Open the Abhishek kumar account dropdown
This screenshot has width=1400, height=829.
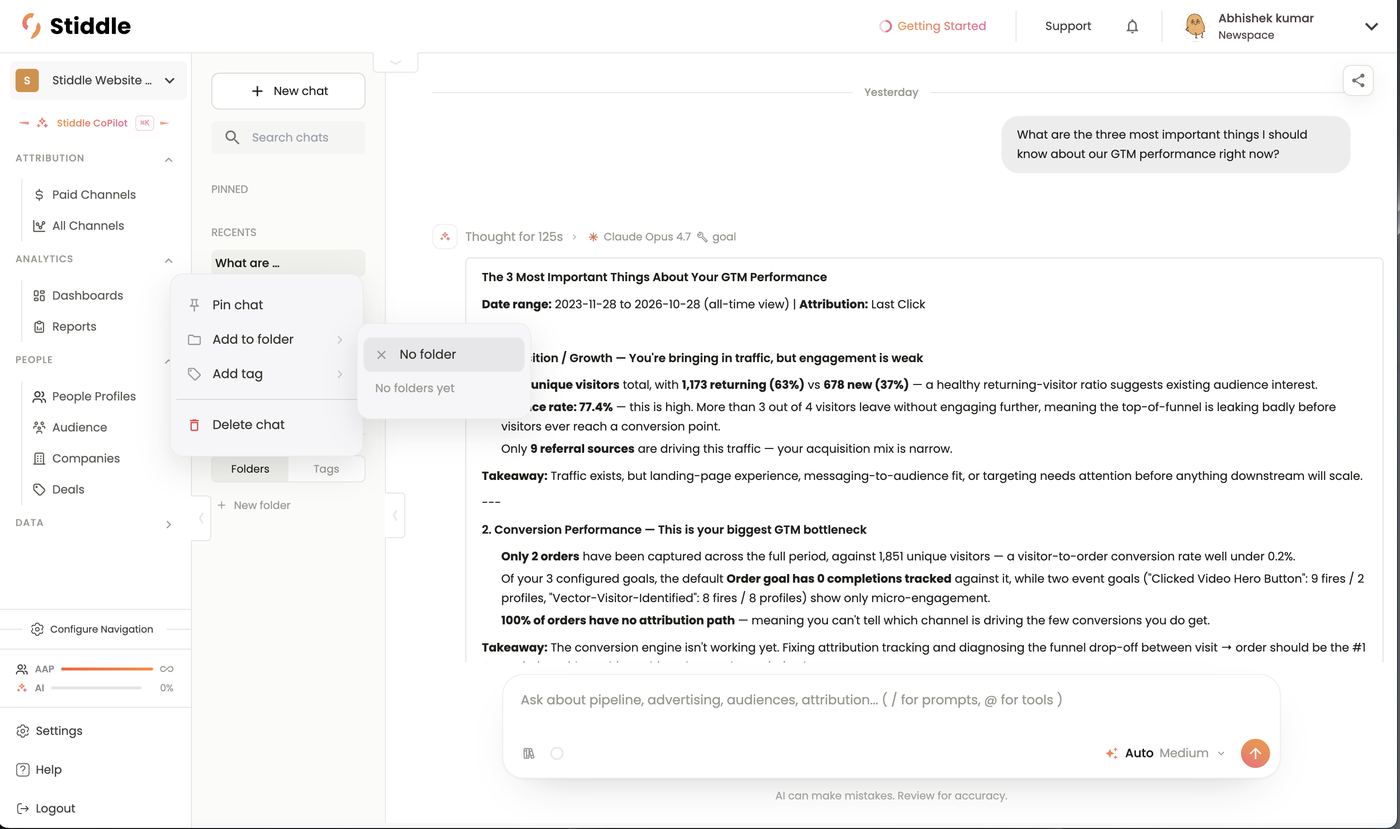[x=1282, y=26]
